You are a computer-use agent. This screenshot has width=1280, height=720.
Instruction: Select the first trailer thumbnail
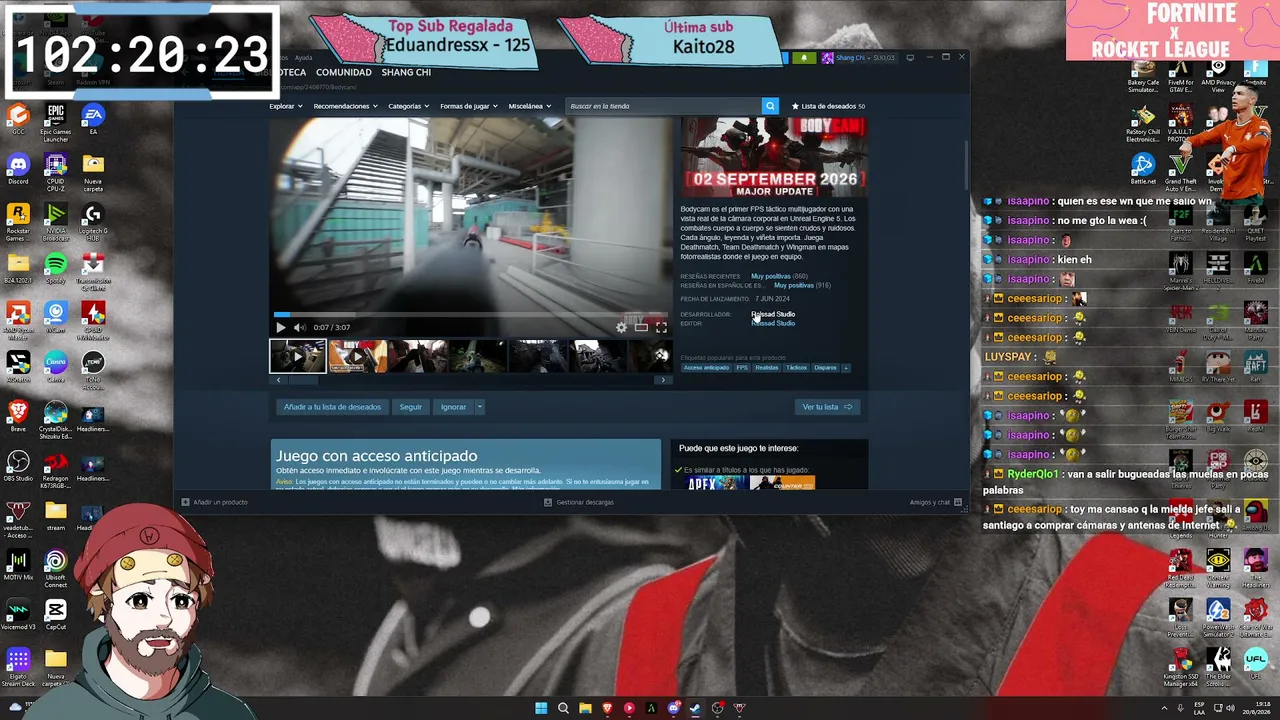click(x=298, y=356)
